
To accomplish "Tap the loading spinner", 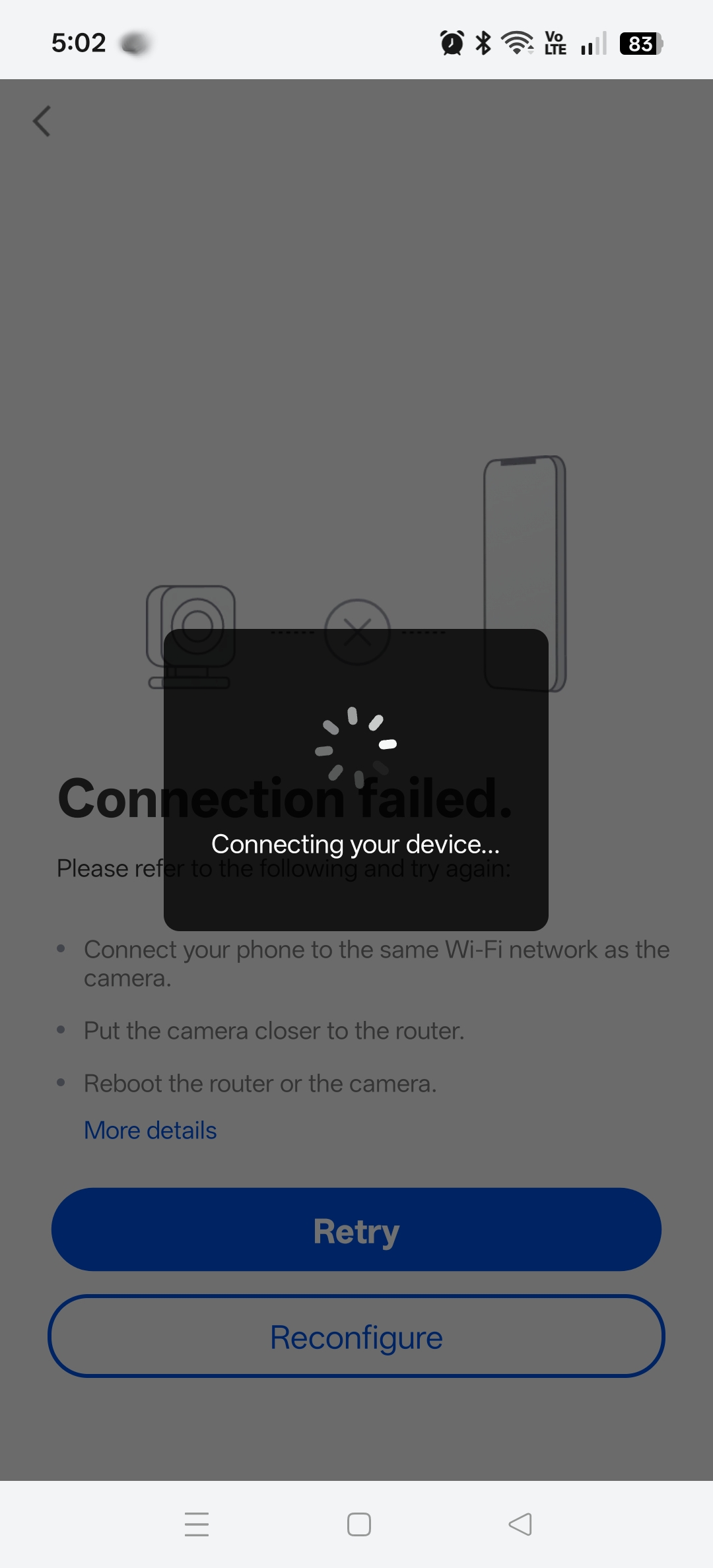I will 356,748.
